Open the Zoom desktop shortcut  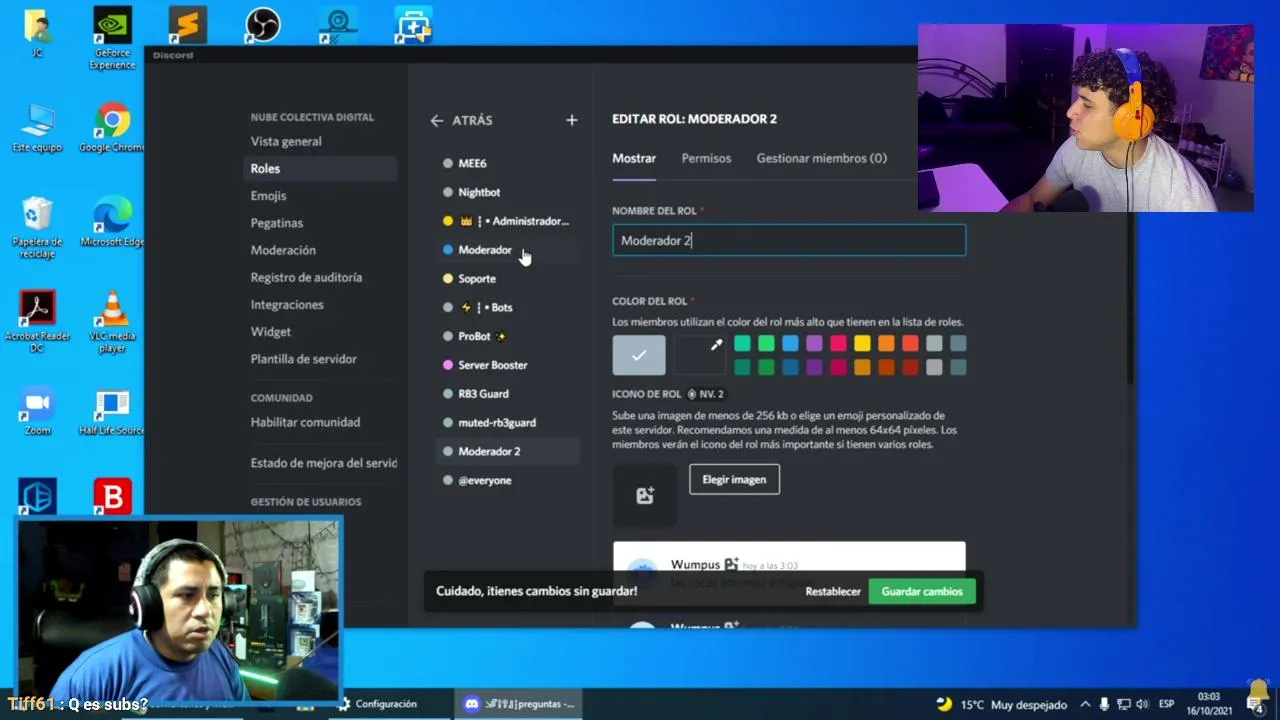pos(37,411)
